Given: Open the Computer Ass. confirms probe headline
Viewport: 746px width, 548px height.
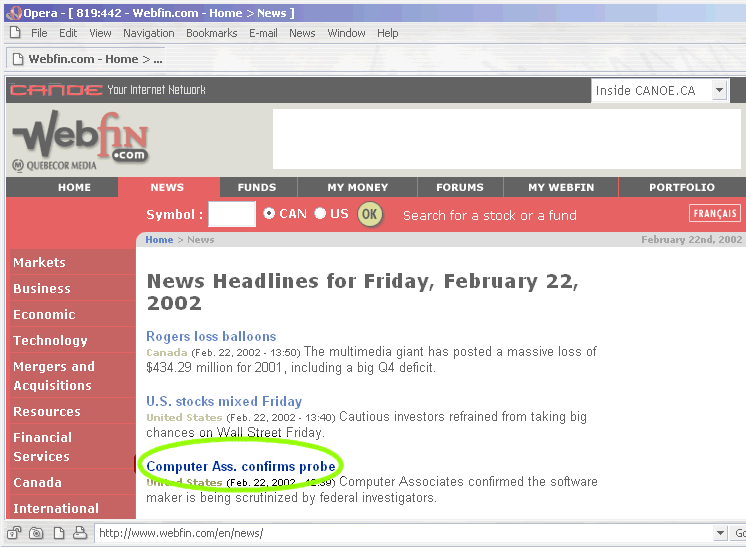Looking at the screenshot, I should [241, 466].
